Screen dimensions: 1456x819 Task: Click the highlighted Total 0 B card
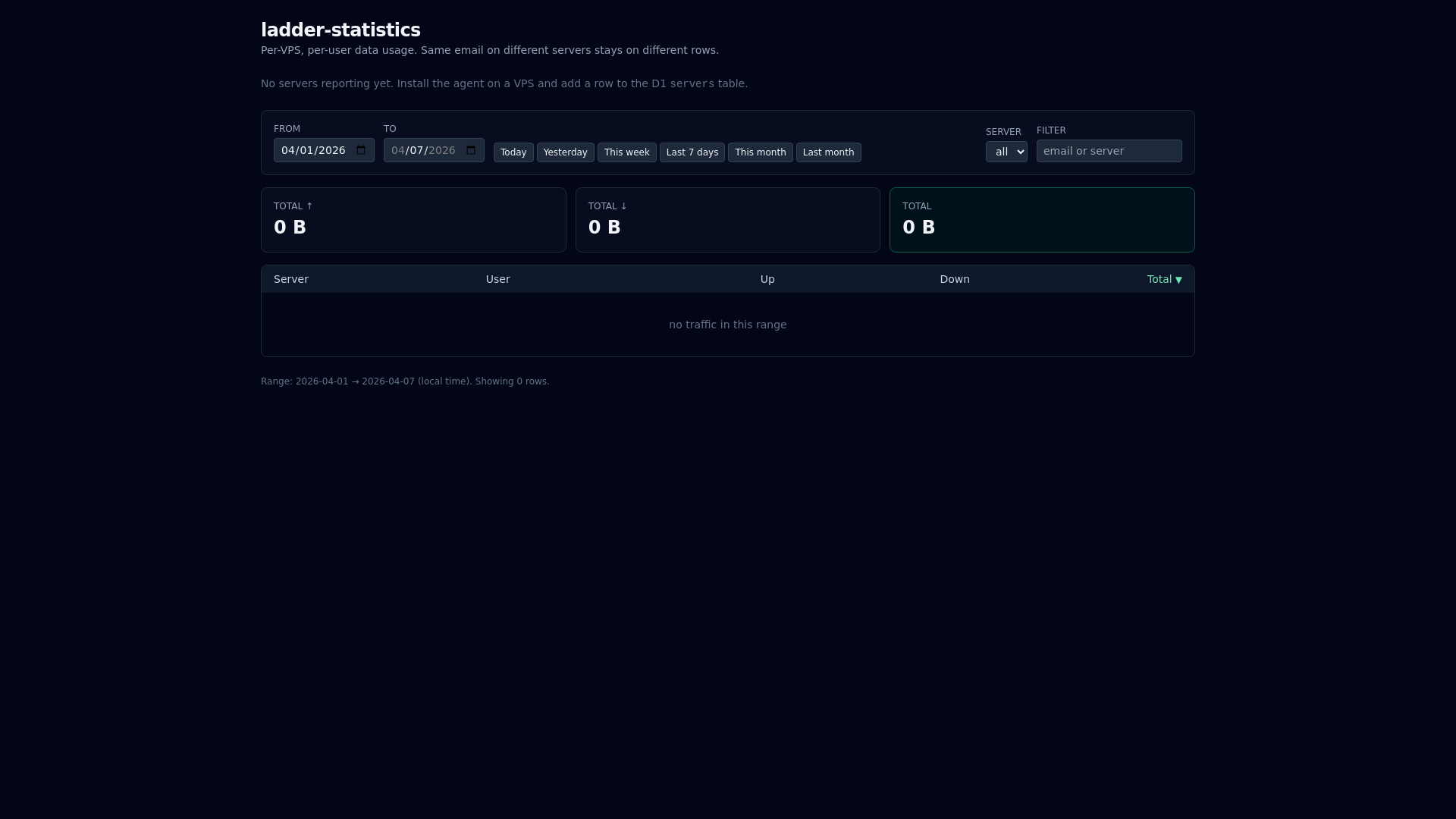[x=1042, y=220]
